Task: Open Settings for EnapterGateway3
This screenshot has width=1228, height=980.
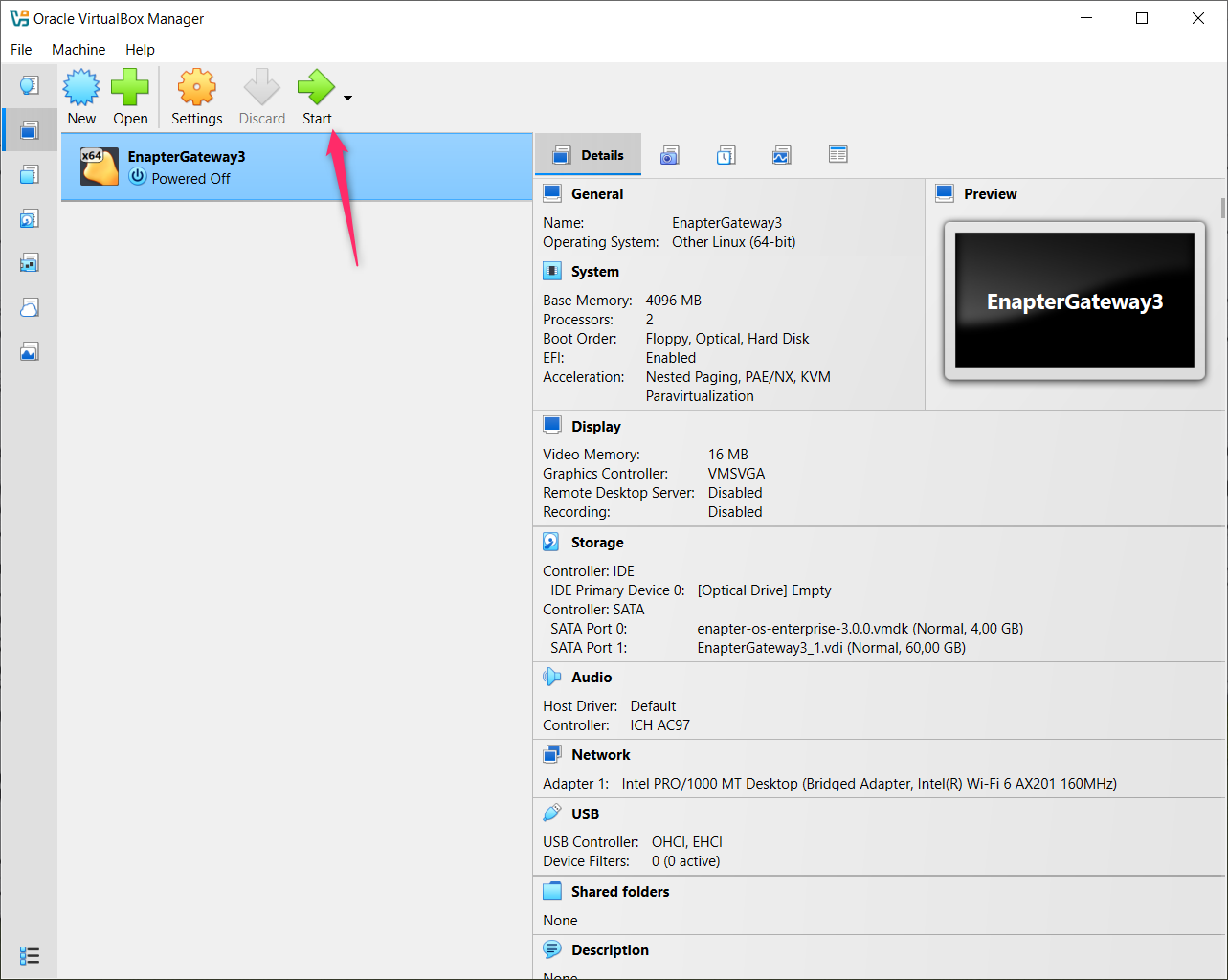Action: (x=196, y=96)
